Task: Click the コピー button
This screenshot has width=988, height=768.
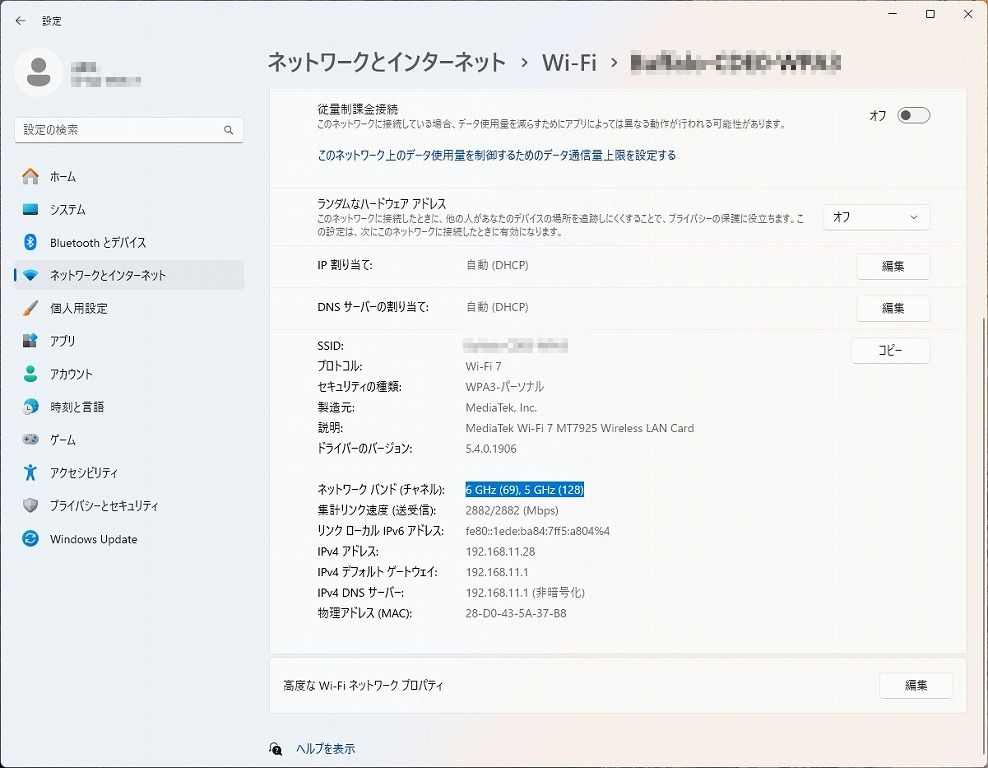Action: [x=890, y=350]
